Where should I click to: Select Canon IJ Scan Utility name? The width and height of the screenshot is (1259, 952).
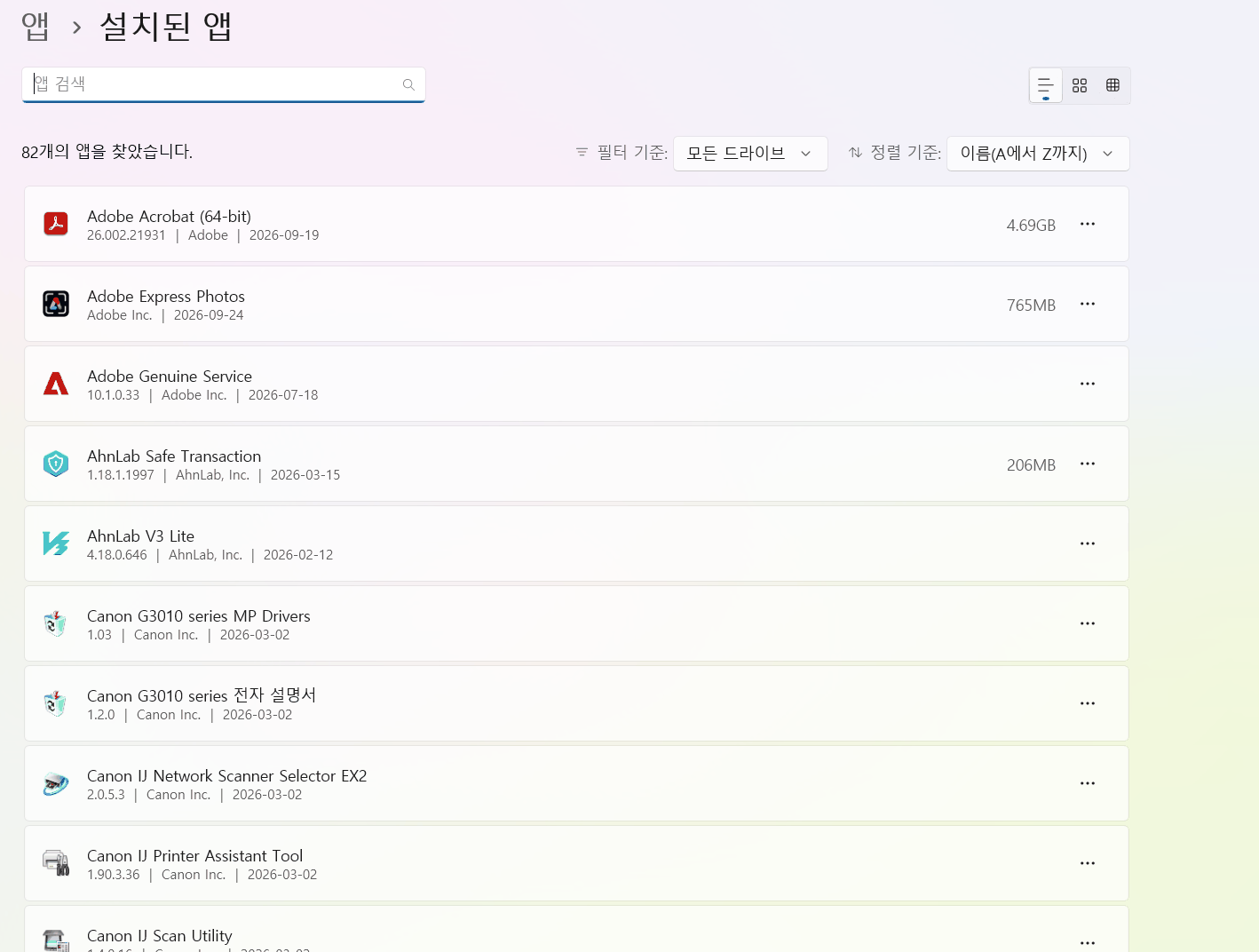pos(160,935)
